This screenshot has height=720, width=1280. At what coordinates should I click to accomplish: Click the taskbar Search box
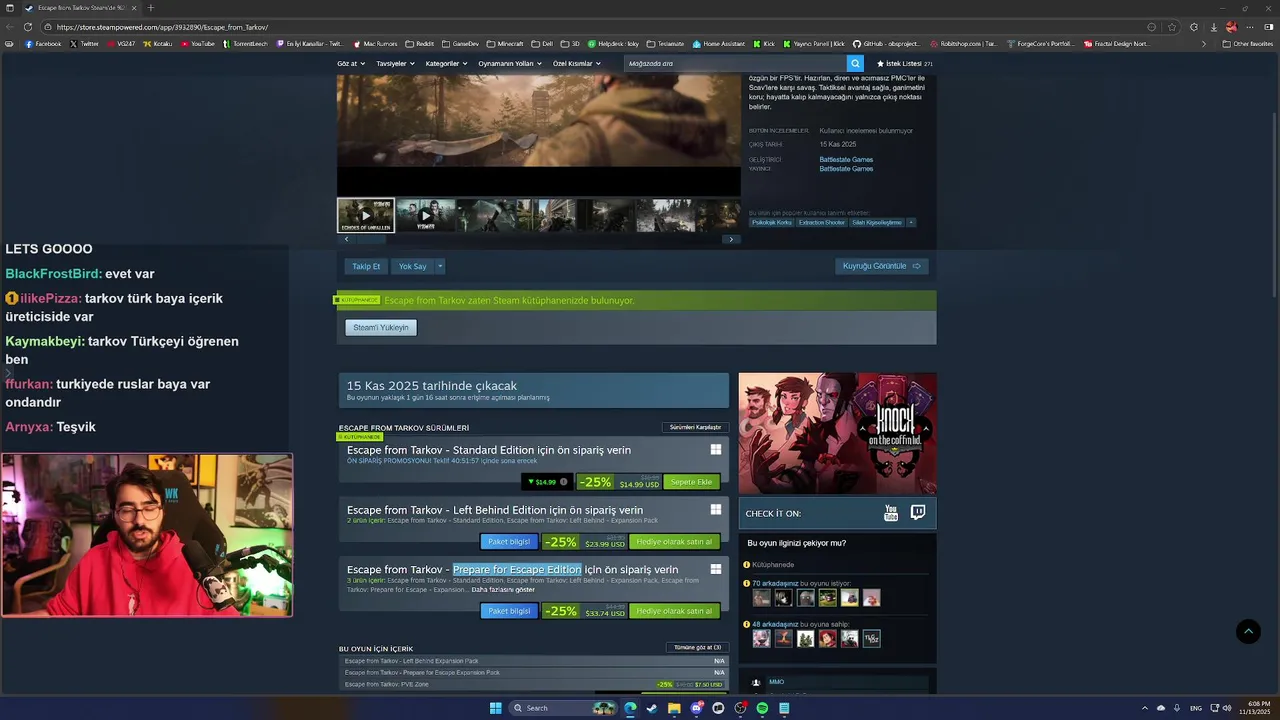click(563, 708)
